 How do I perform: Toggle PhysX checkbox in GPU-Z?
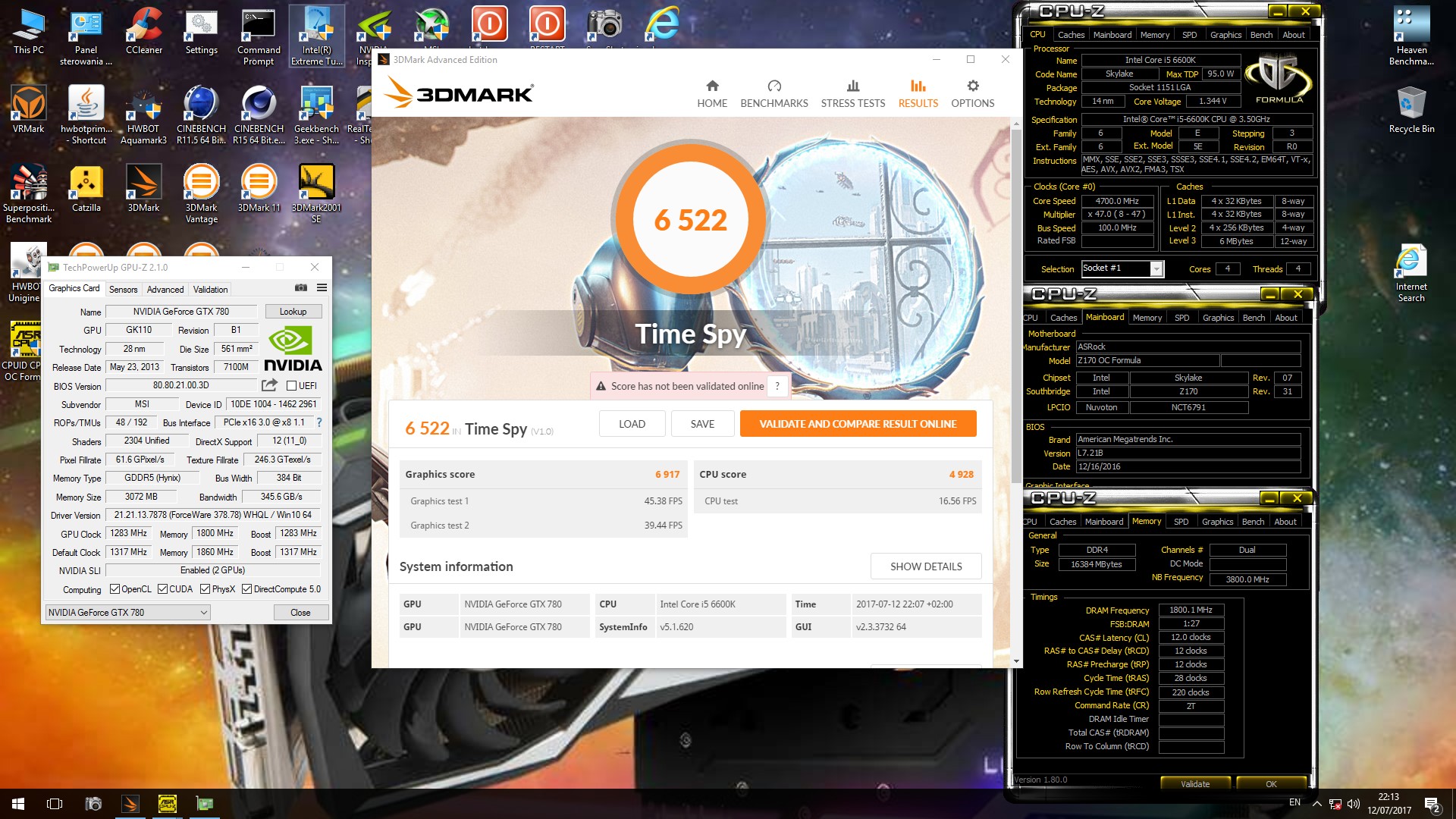(206, 589)
